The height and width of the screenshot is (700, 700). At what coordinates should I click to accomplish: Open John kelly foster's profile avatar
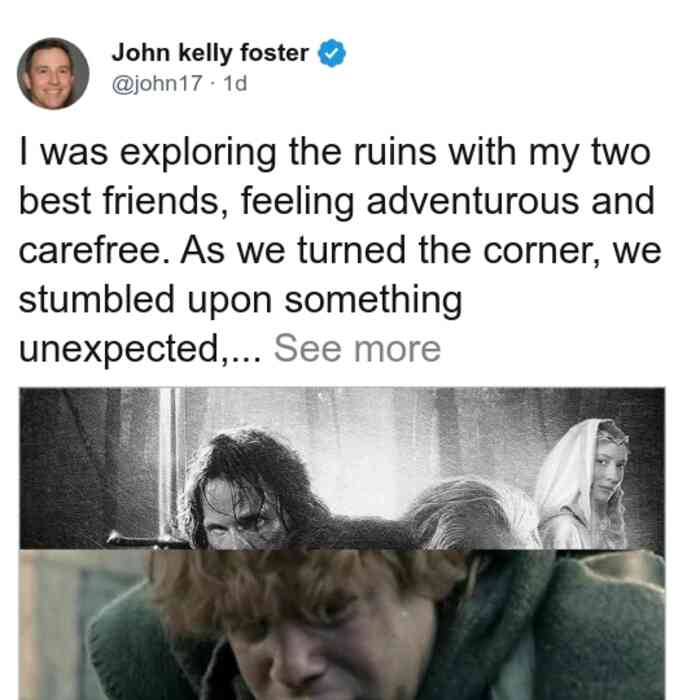click(53, 74)
